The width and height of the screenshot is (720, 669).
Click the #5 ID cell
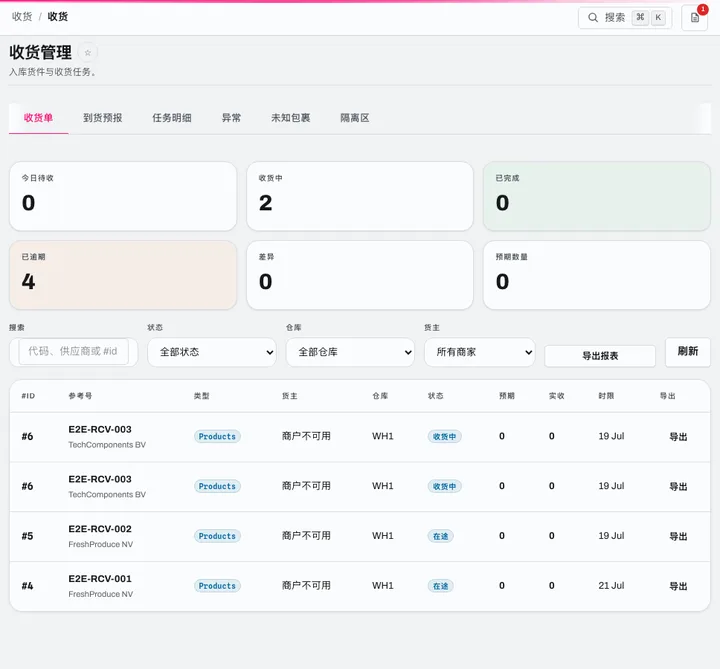(28, 536)
